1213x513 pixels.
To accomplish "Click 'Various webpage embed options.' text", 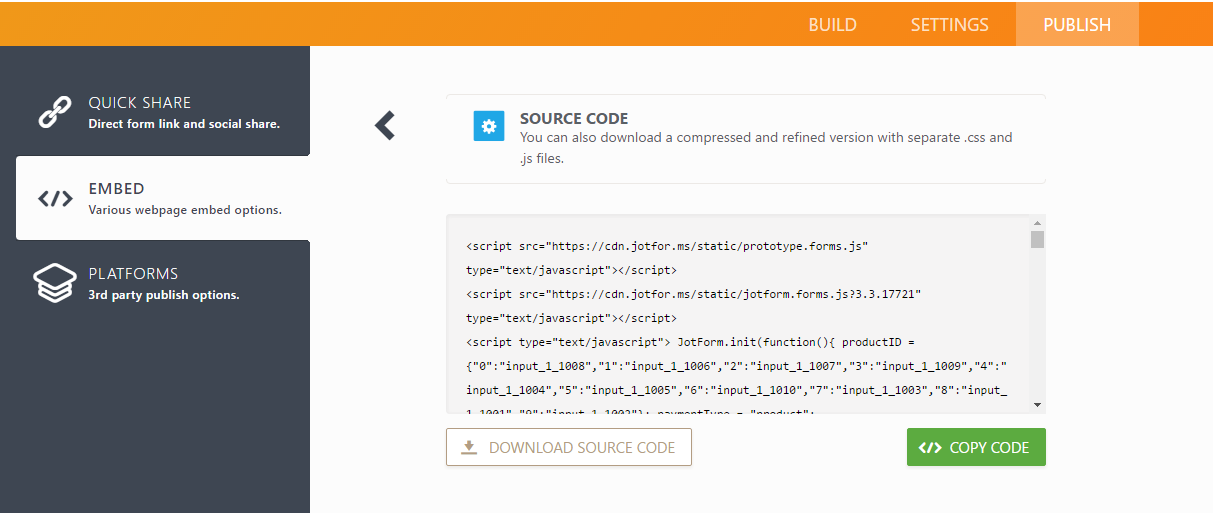I will [185, 210].
